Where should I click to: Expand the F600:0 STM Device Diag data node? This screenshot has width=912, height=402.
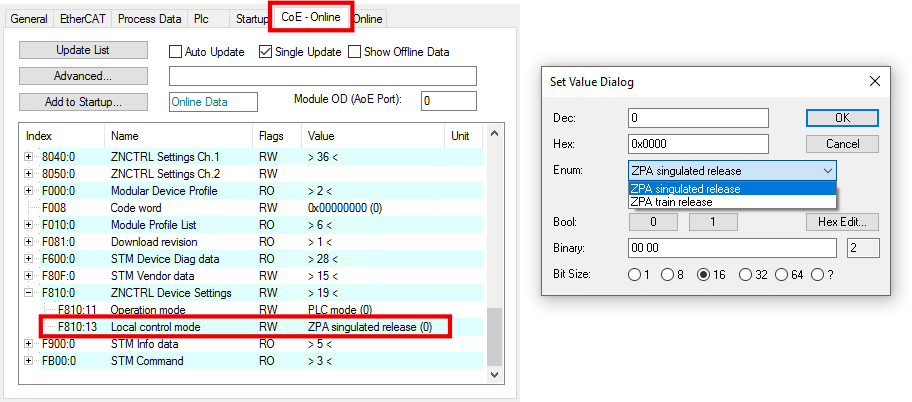tap(28, 259)
